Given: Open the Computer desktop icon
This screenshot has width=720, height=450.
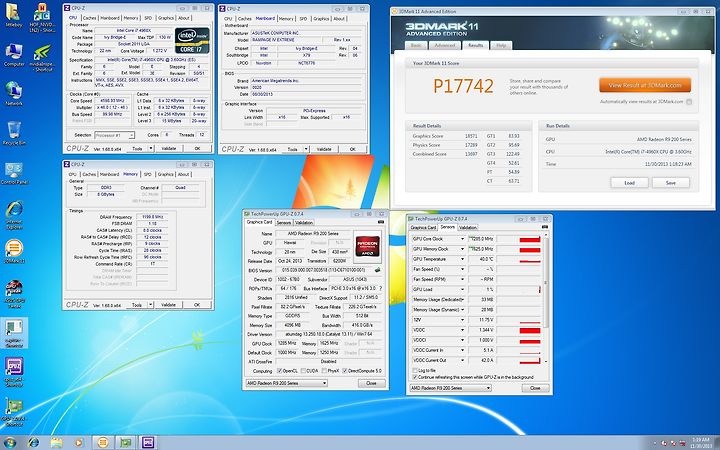Looking at the screenshot, I should (14, 55).
